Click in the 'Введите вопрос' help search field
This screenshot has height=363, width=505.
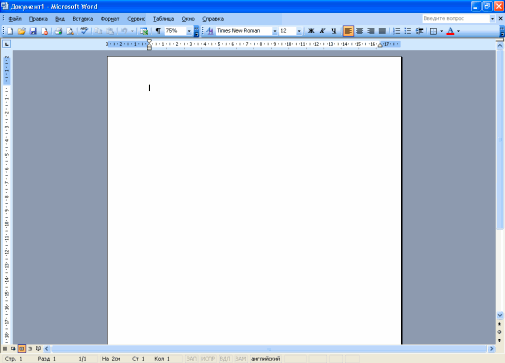[x=456, y=19]
